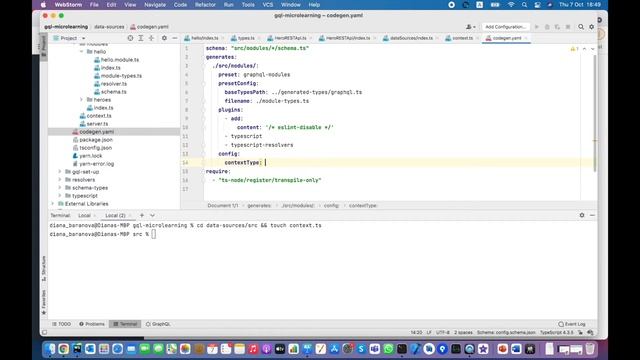
Task: Click the Stop icon in toolbar
Action: tap(568, 27)
